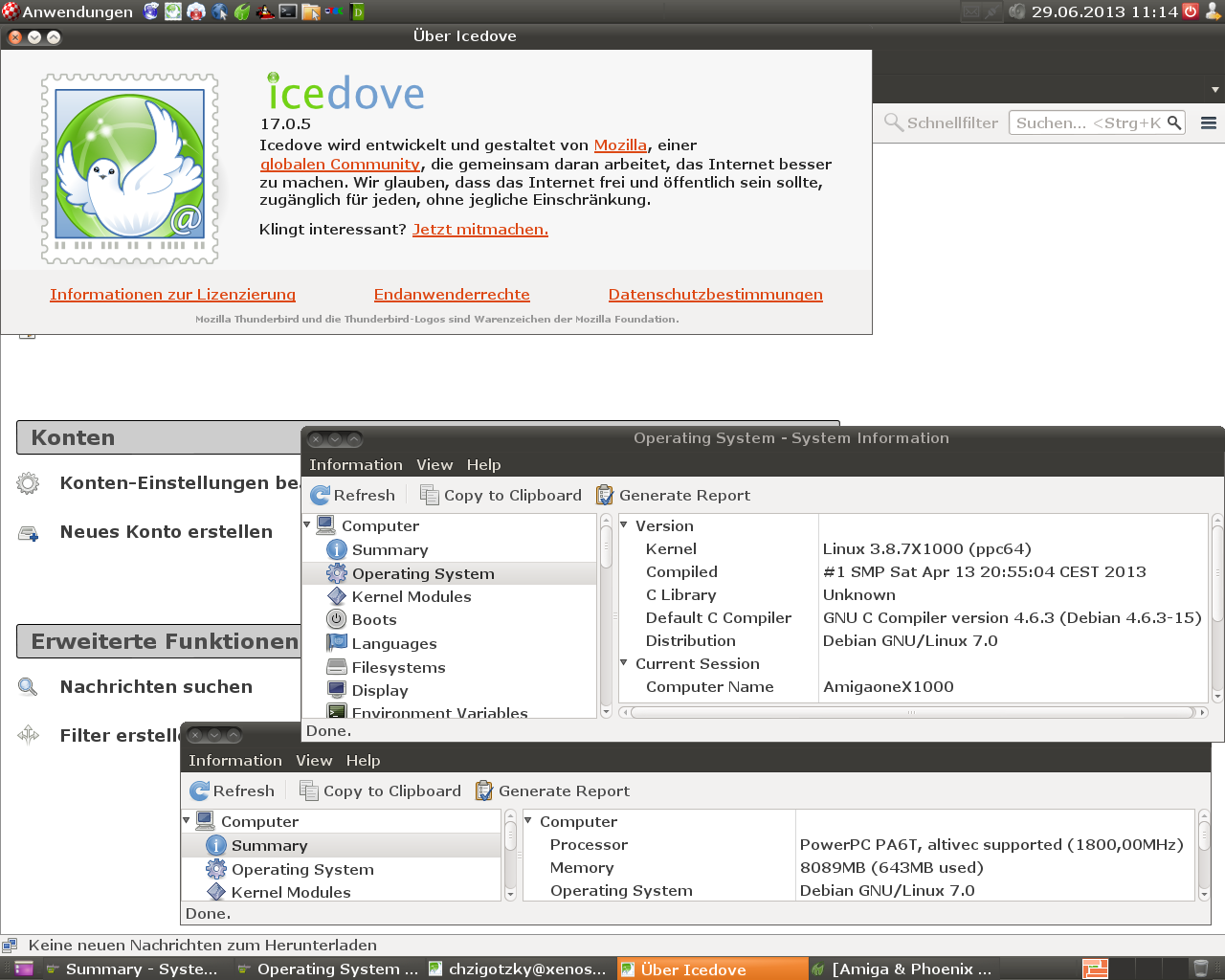1225x980 pixels.
Task: Click Refresh icon in Operating System window
Action: 321,496
